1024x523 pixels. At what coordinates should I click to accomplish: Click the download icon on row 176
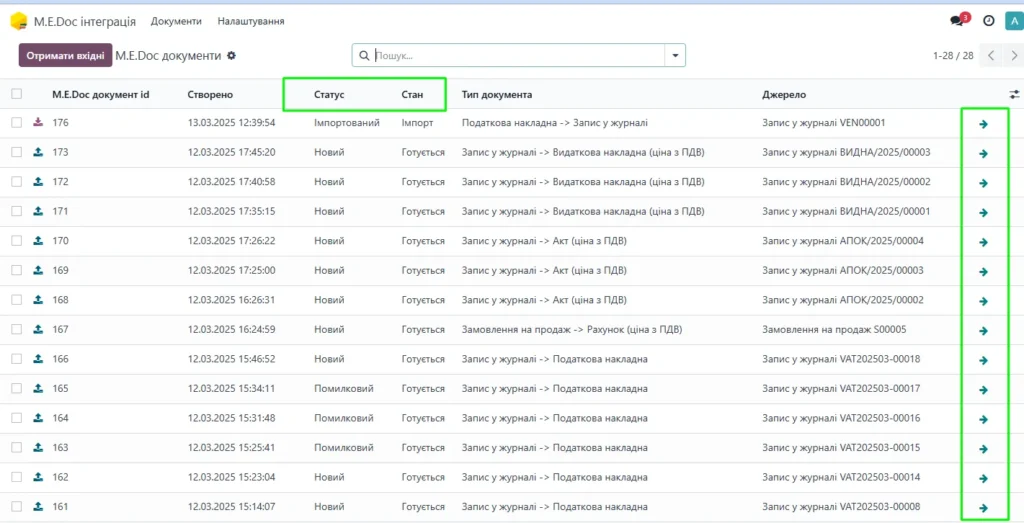[38, 122]
